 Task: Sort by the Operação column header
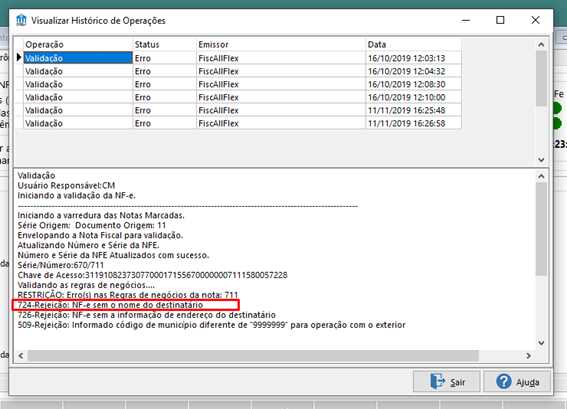[78, 44]
